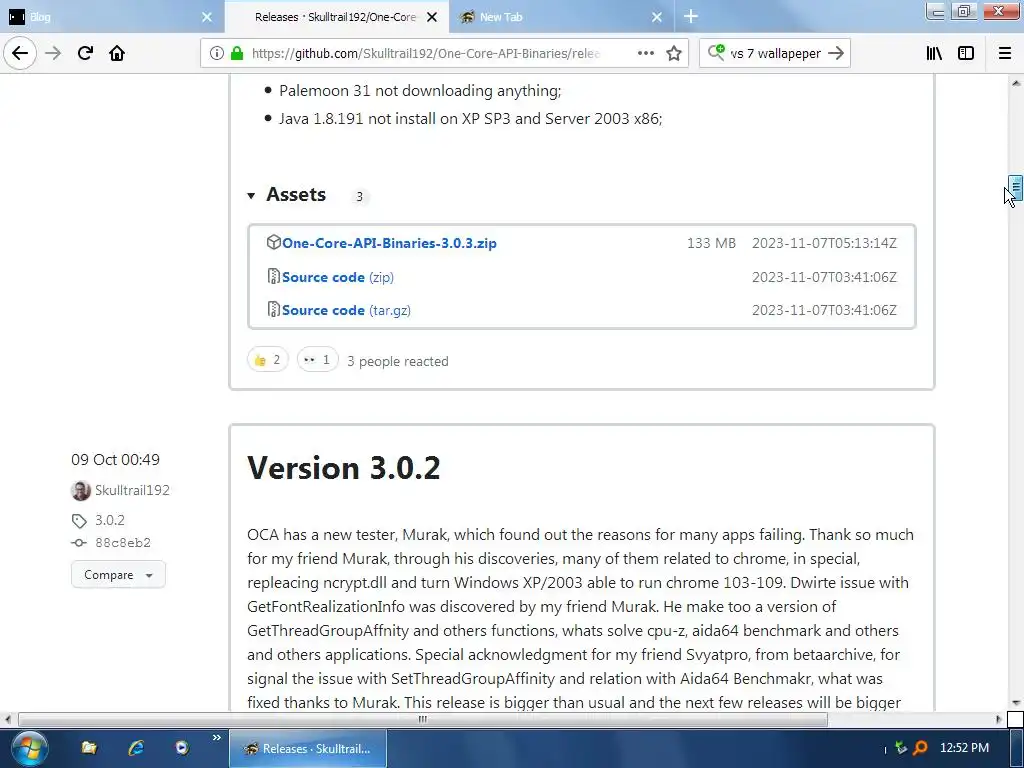Viewport: 1024px width, 768px height.
Task: Click the search engine magnifier icon
Action: click(716, 52)
